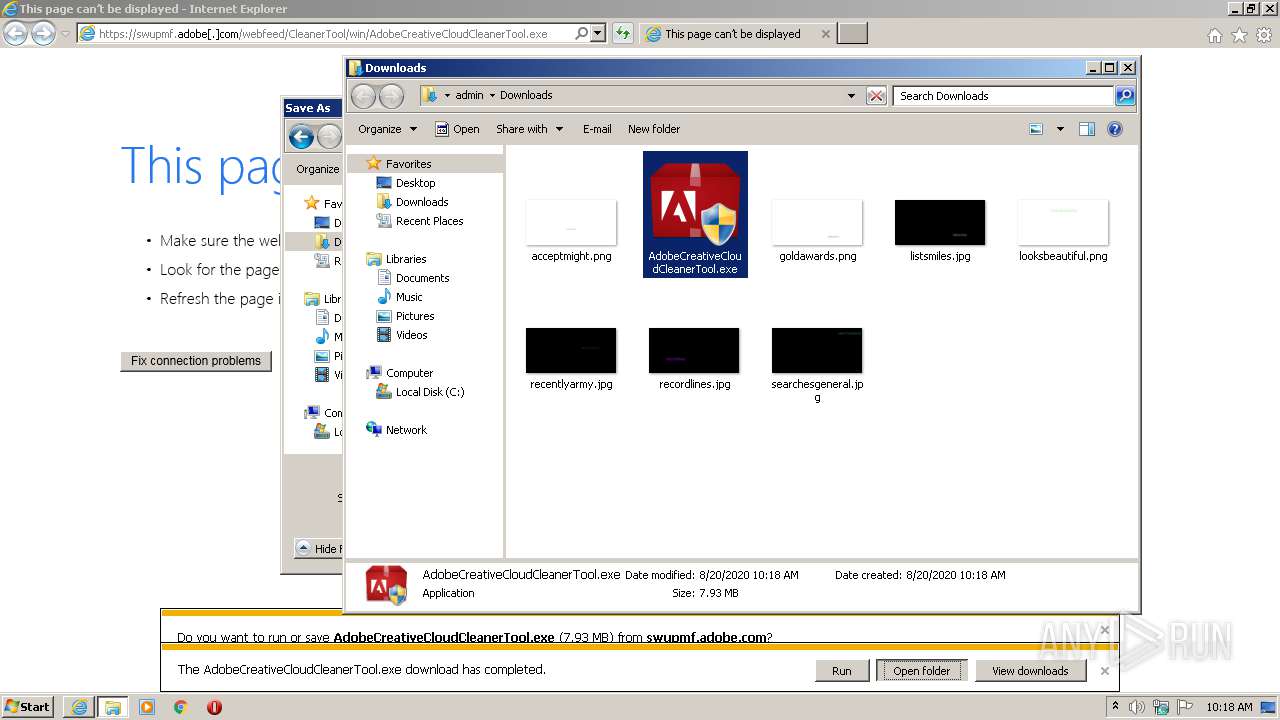
Task: Expand the Explorer address bar history dropdown
Action: click(851, 96)
